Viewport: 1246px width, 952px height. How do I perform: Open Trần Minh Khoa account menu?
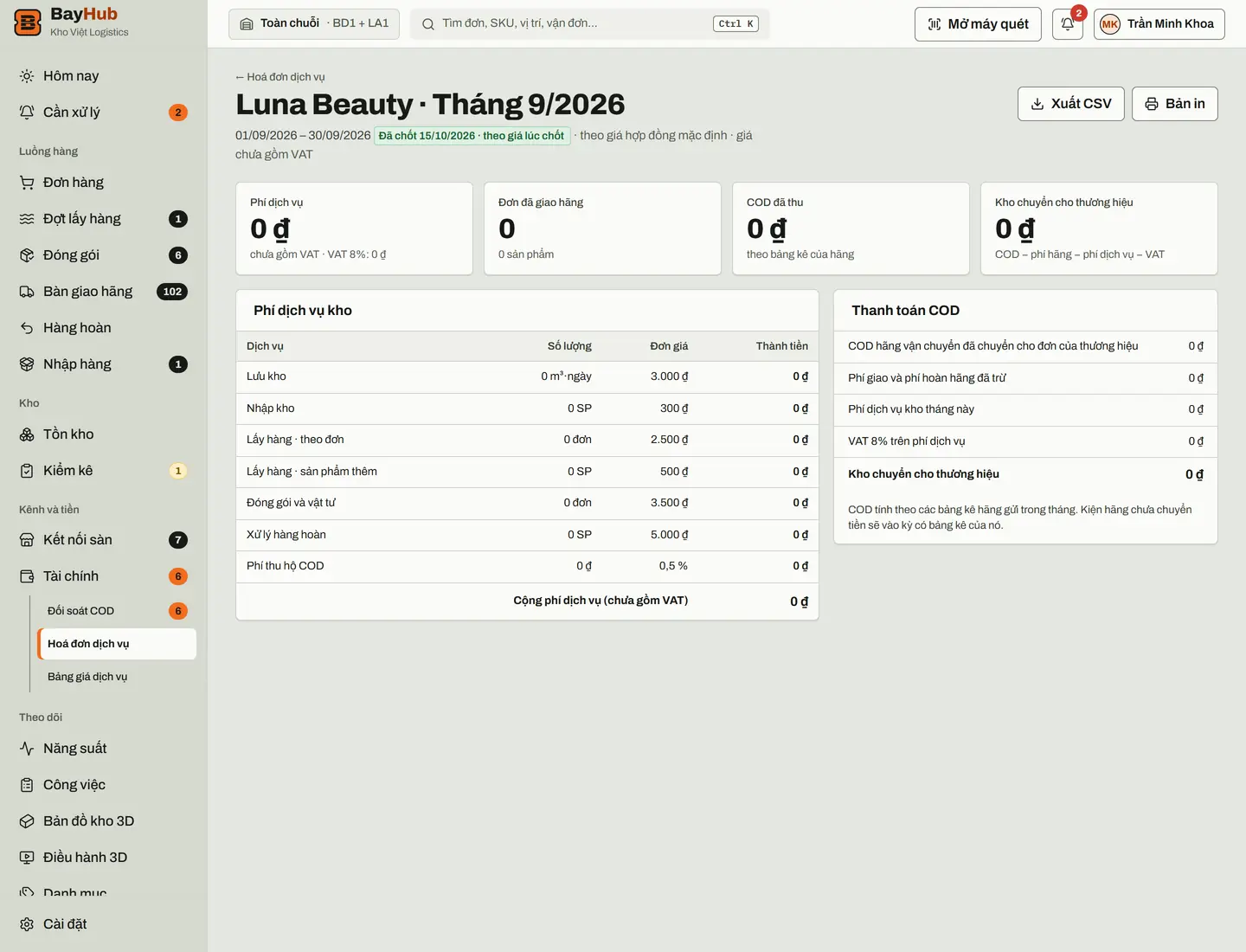click(x=1159, y=24)
